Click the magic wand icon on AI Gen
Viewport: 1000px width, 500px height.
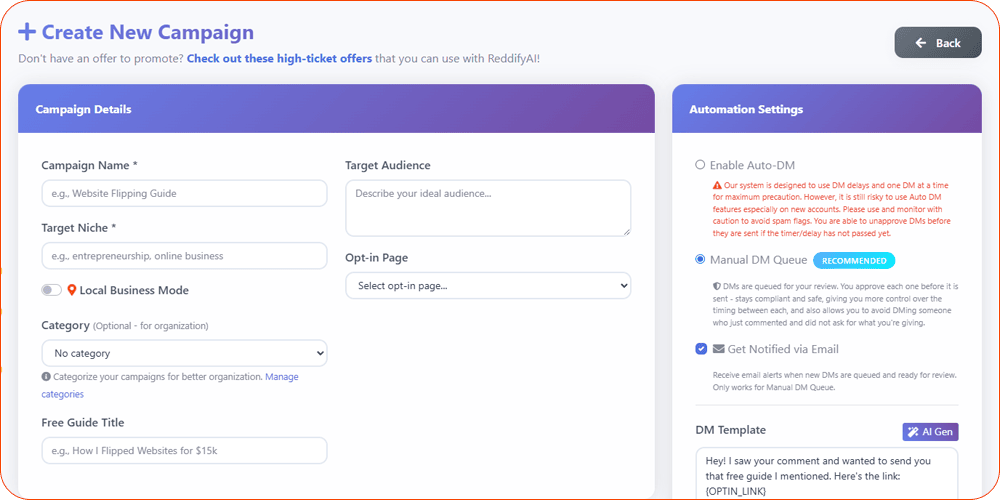(x=912, y=432)
